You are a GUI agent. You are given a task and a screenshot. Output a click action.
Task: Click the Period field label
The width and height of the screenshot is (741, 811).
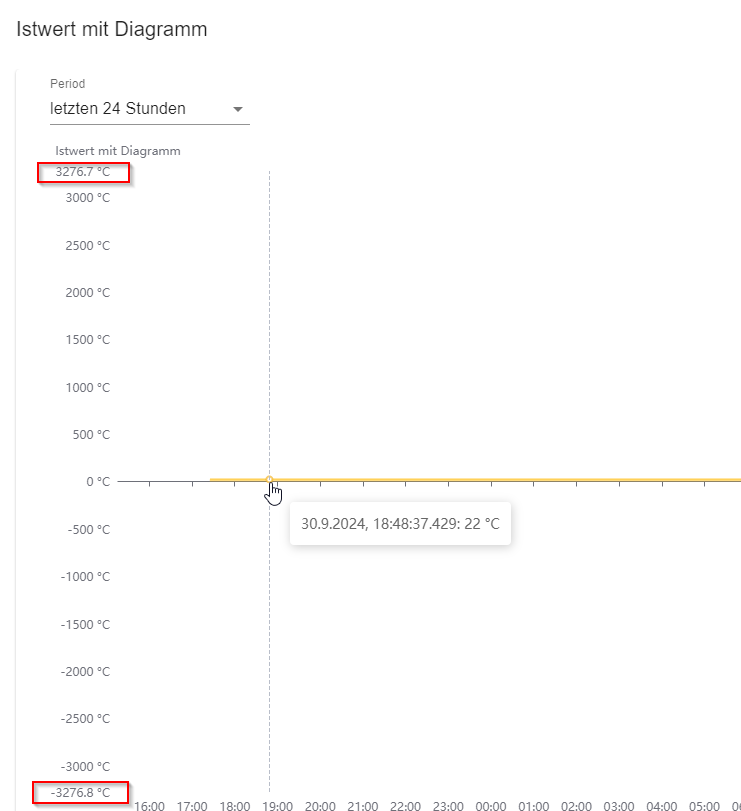click(68, 84)
